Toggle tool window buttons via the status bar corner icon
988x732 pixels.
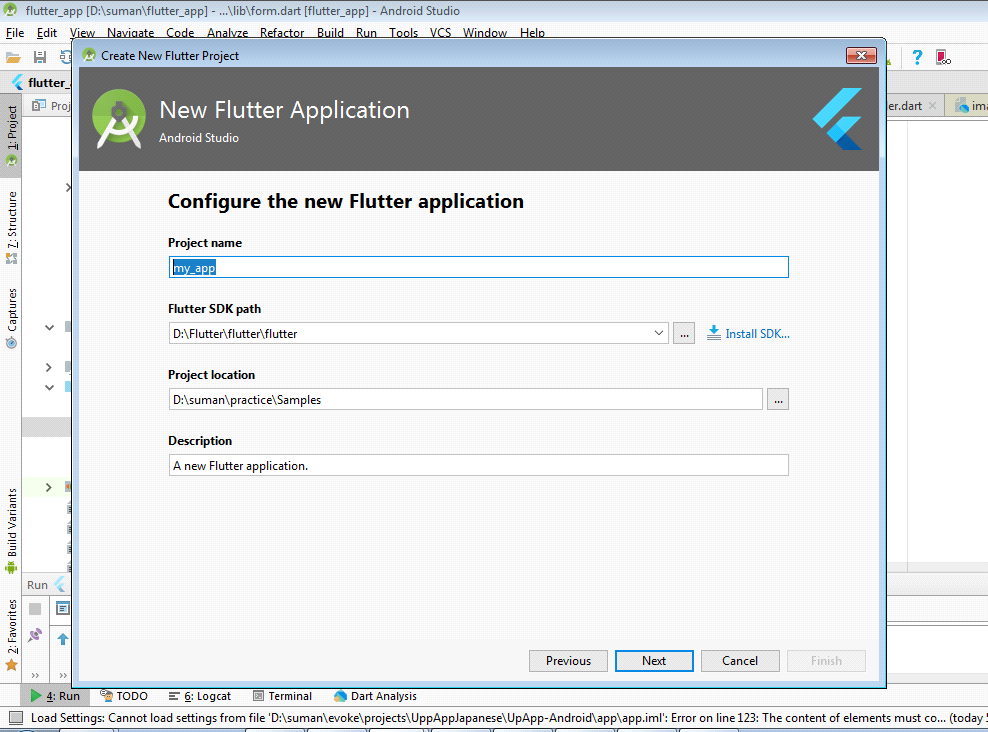click(x=16, y=718)
